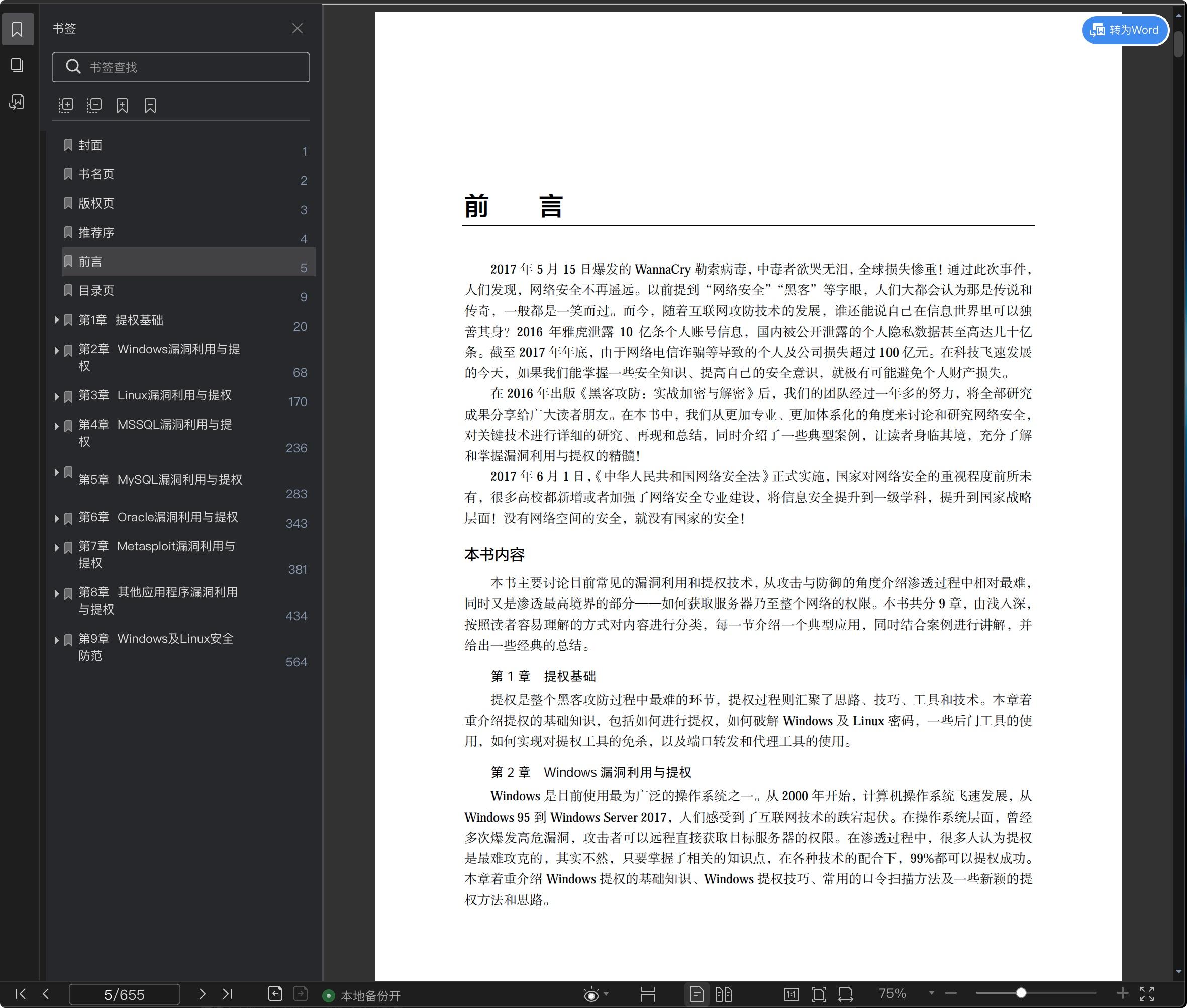Viewport: 1187px width, 1008px height.
Task: Click the vertical scrollbar thumb of document
Action: point(1178,45)
